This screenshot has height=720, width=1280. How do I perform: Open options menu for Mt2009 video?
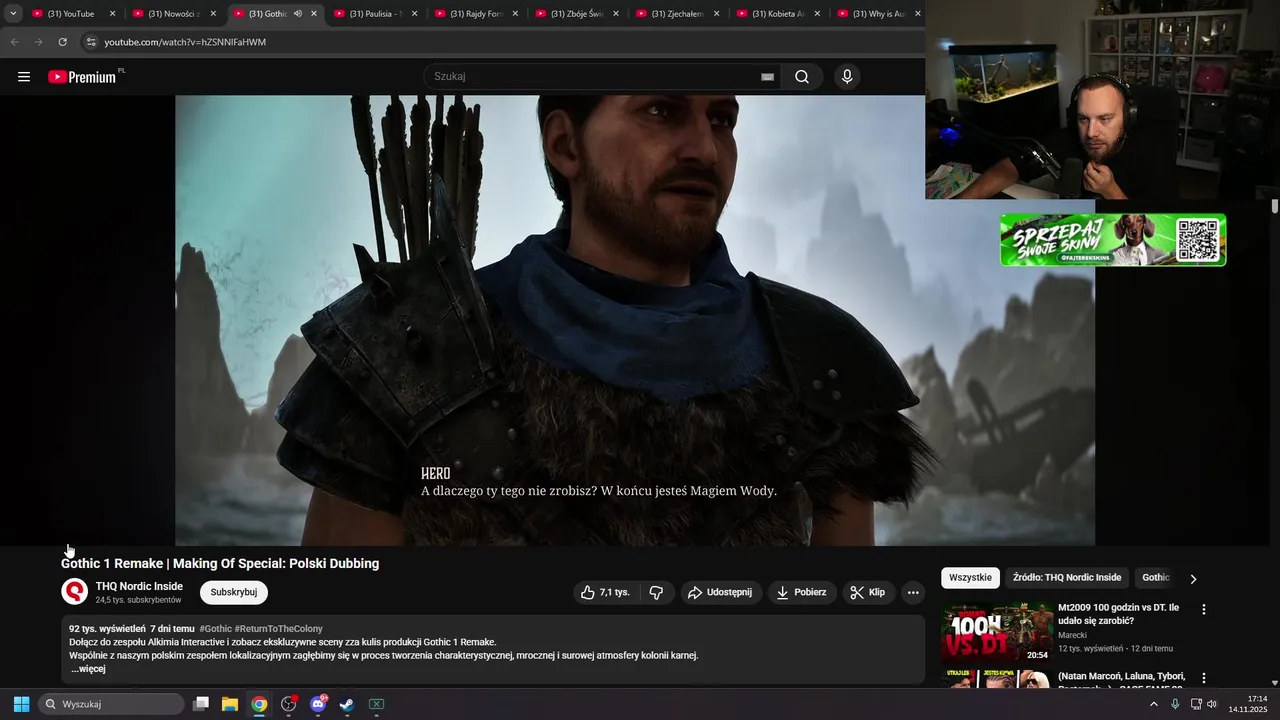pyautogui.click(x=1204, y=609)
